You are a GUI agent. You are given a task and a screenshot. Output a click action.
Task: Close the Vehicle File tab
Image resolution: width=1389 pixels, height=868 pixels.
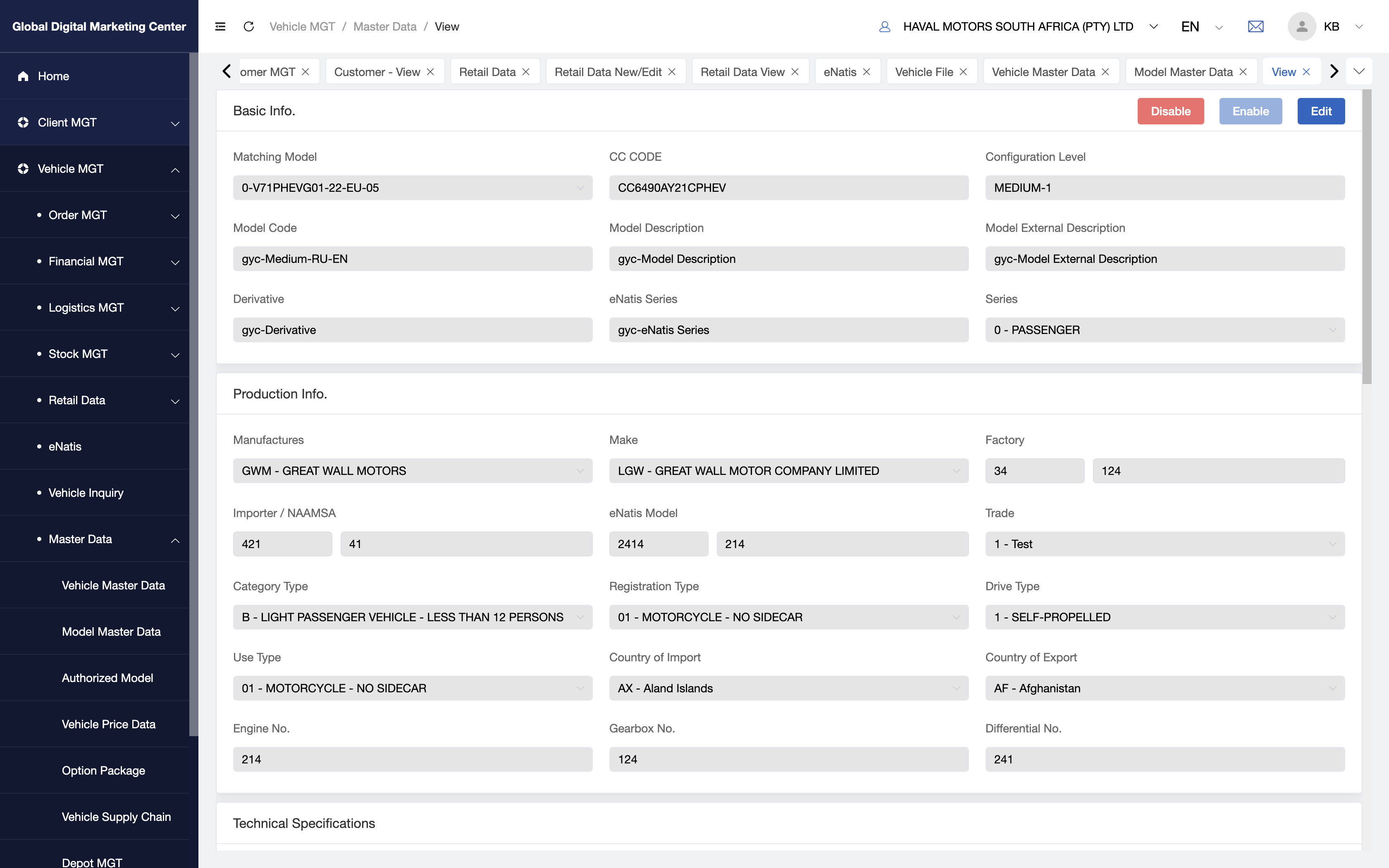point(963,72)
